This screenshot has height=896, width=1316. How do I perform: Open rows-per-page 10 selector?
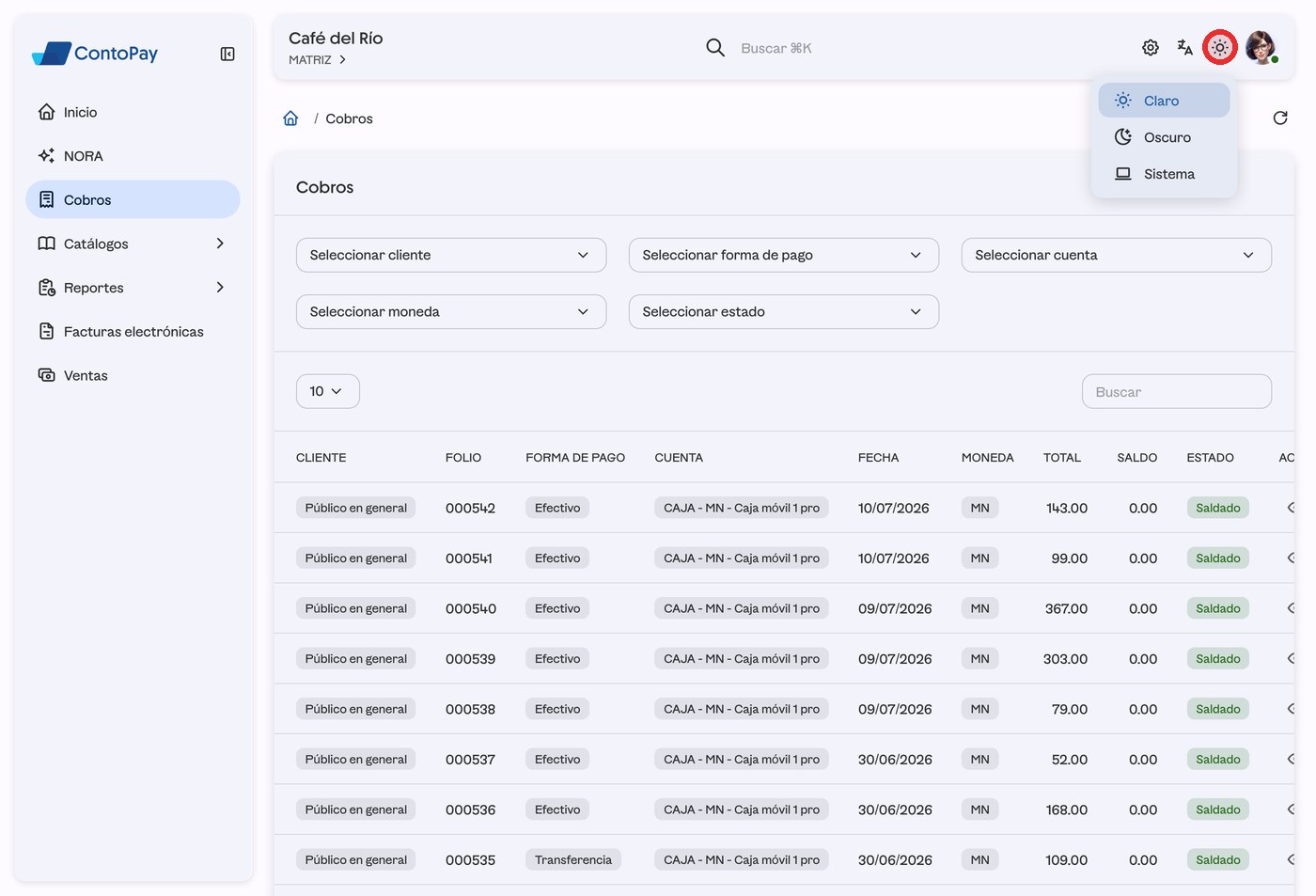[x=328, y=391]
